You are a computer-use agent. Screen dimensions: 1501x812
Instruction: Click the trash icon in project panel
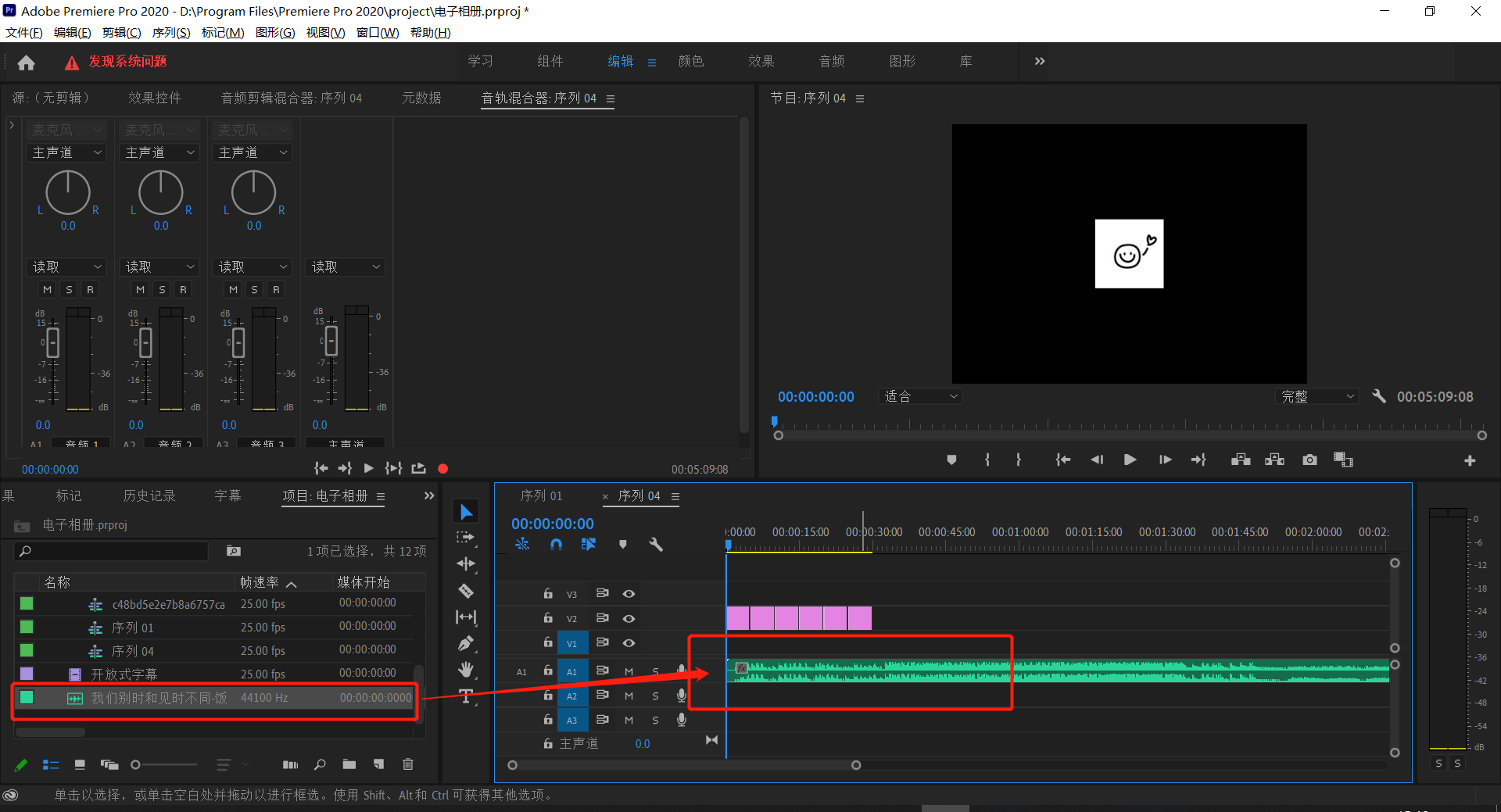(x=407, y=764)
